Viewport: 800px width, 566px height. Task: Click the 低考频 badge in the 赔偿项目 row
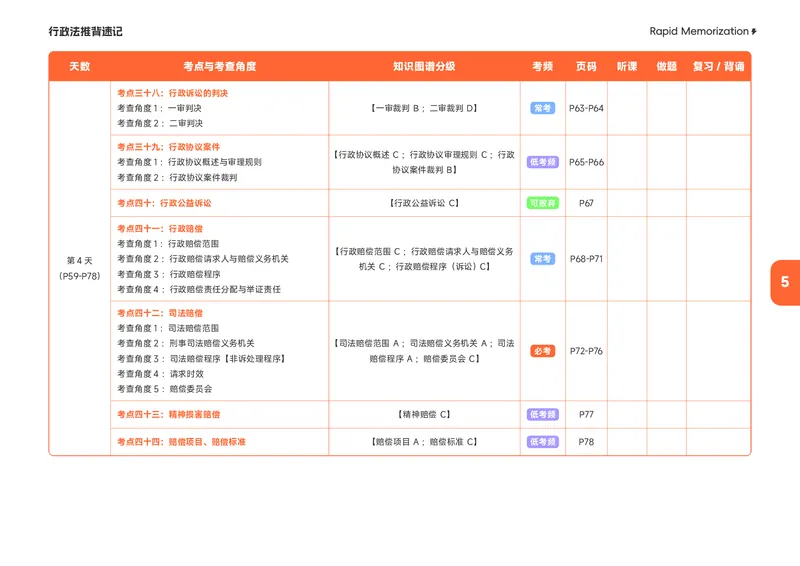[542, 442]
